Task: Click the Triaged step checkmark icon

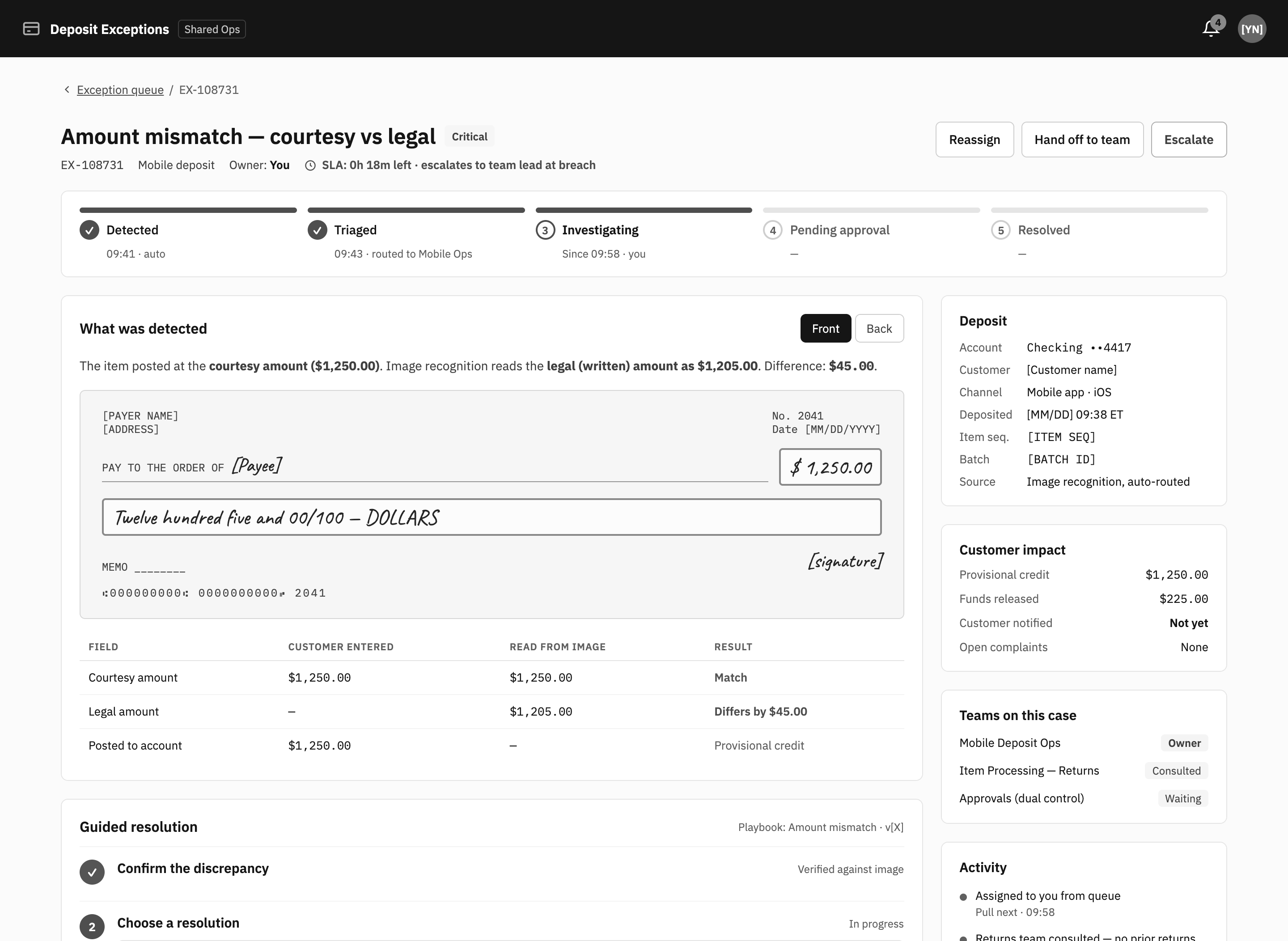Action: pyautogui.click(x=317, y=230)
